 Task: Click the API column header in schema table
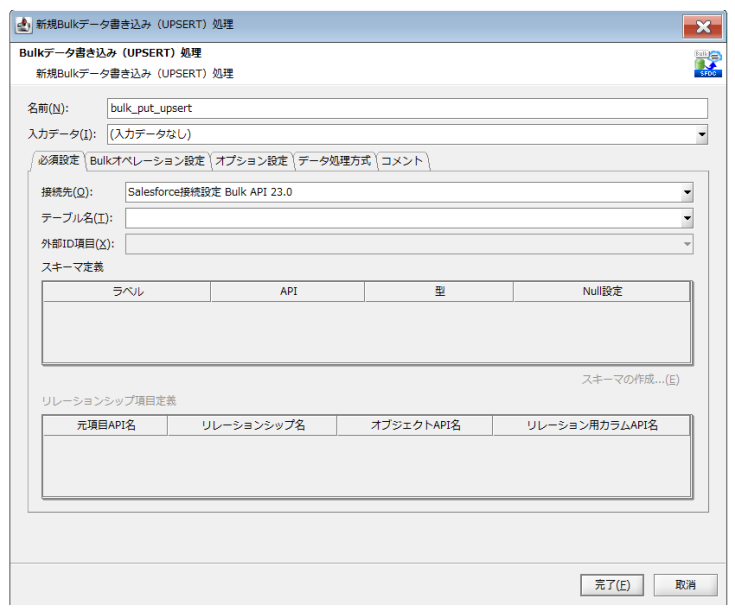tap(288, 292)
